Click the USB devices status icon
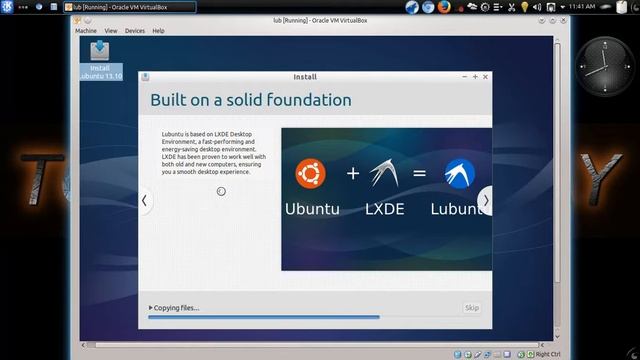Image resolution: width=640 pixels, height=360 pixels. (x=478, y=354)
